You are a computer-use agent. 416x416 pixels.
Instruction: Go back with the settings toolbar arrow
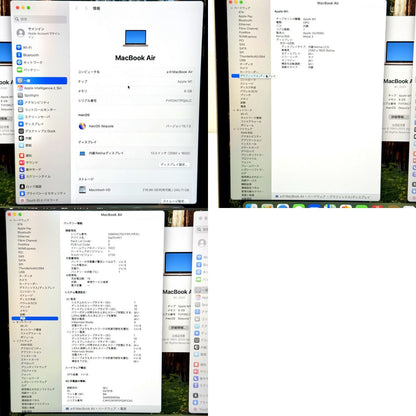[77, 8]
